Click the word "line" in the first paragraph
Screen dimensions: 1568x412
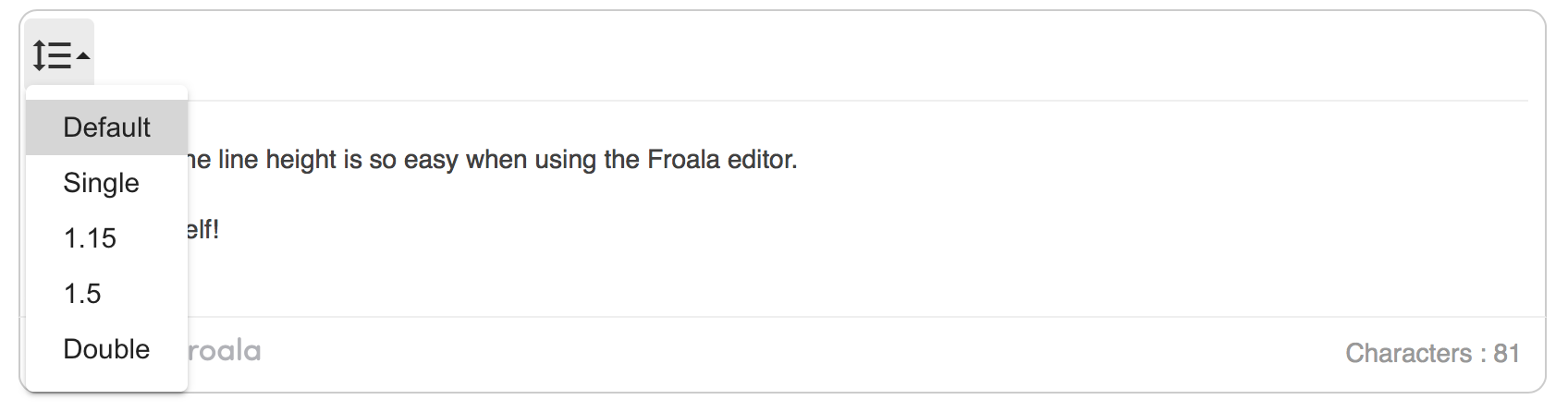coord(238,160)
